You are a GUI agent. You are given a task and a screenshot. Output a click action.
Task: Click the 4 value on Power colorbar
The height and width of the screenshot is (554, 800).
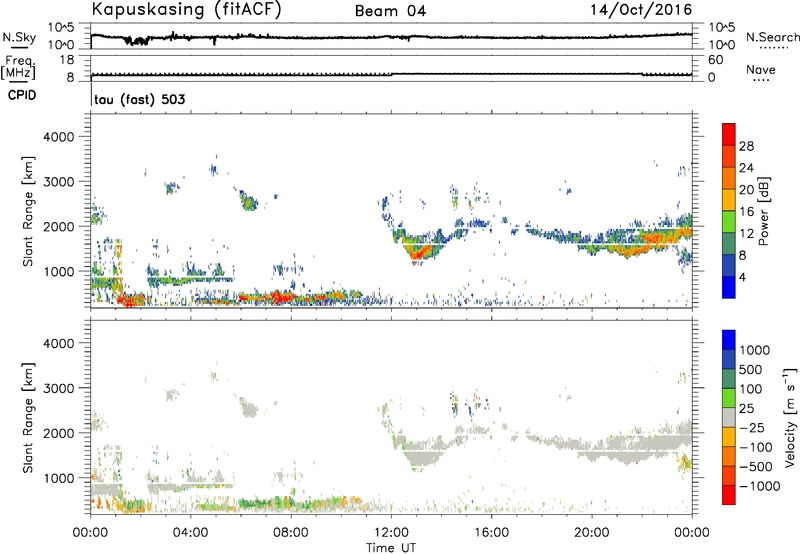point(742,277)
